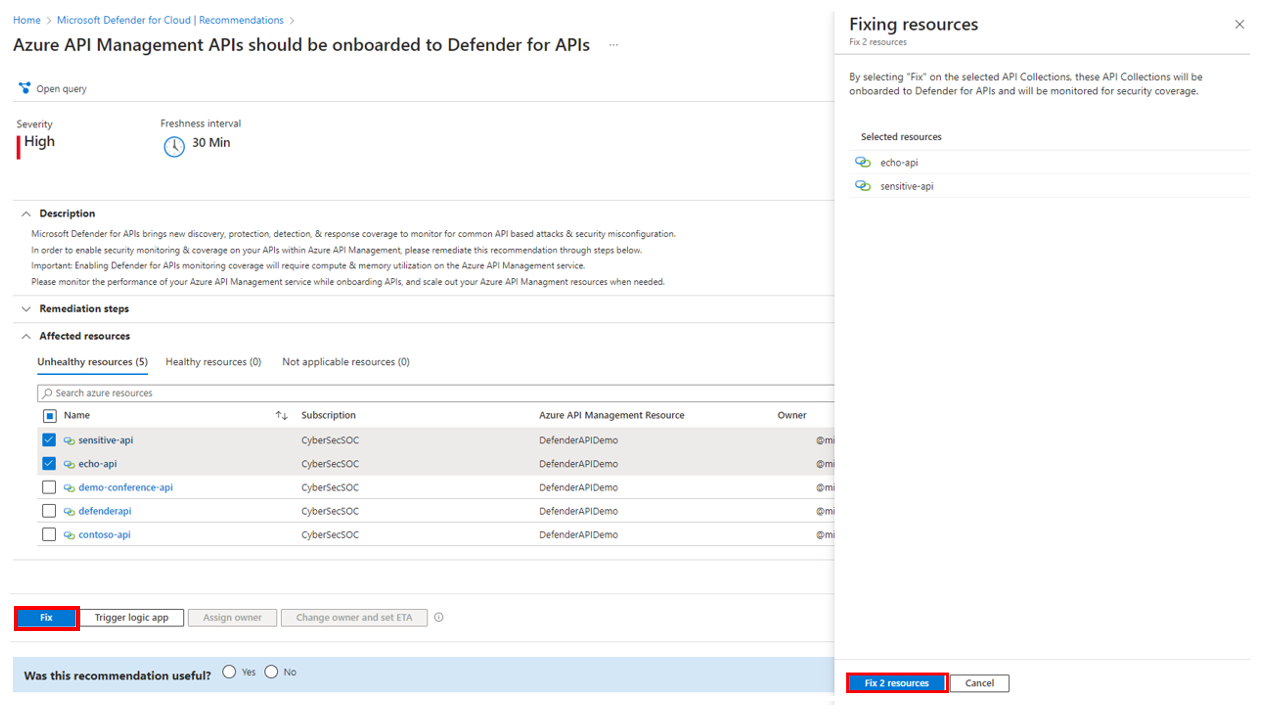Click the Search azure resources field
The image size is (1263, 705).
436,393
